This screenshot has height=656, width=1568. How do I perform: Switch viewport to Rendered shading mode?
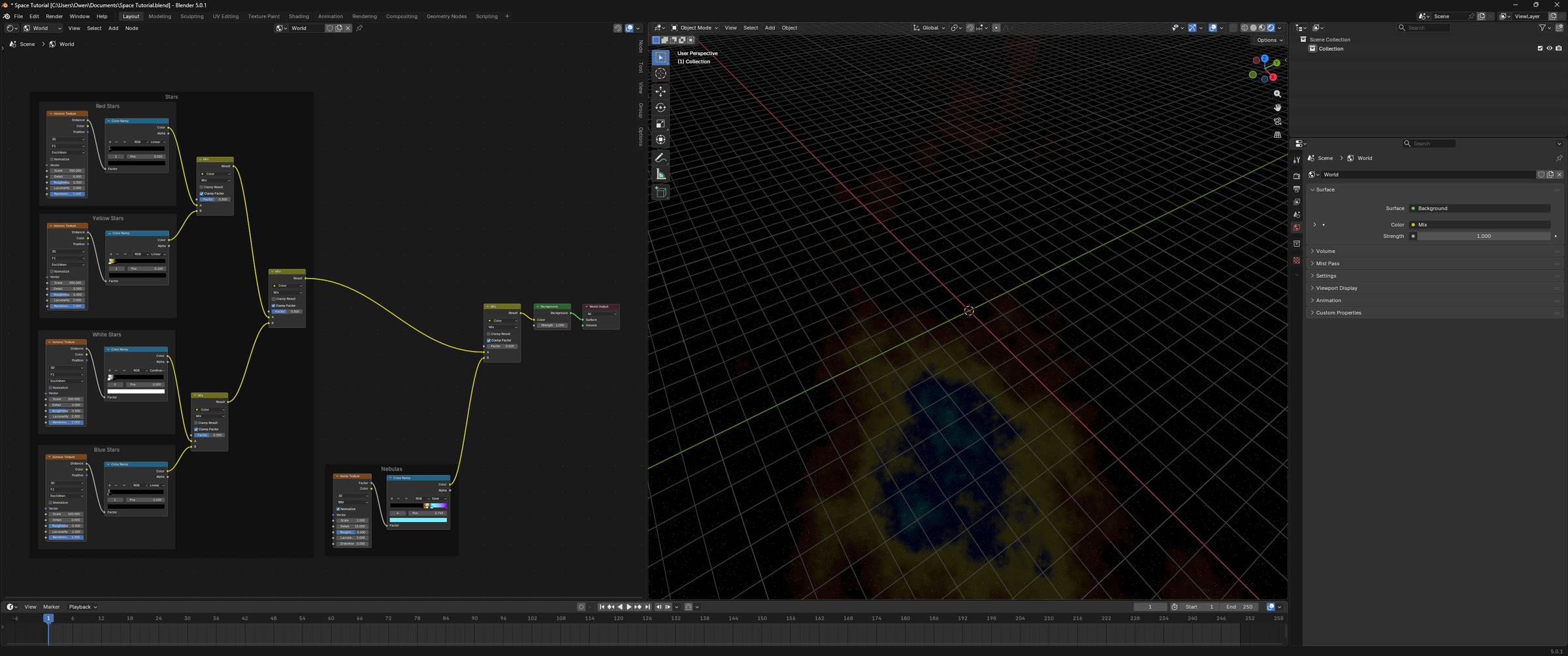[1271, 28]
